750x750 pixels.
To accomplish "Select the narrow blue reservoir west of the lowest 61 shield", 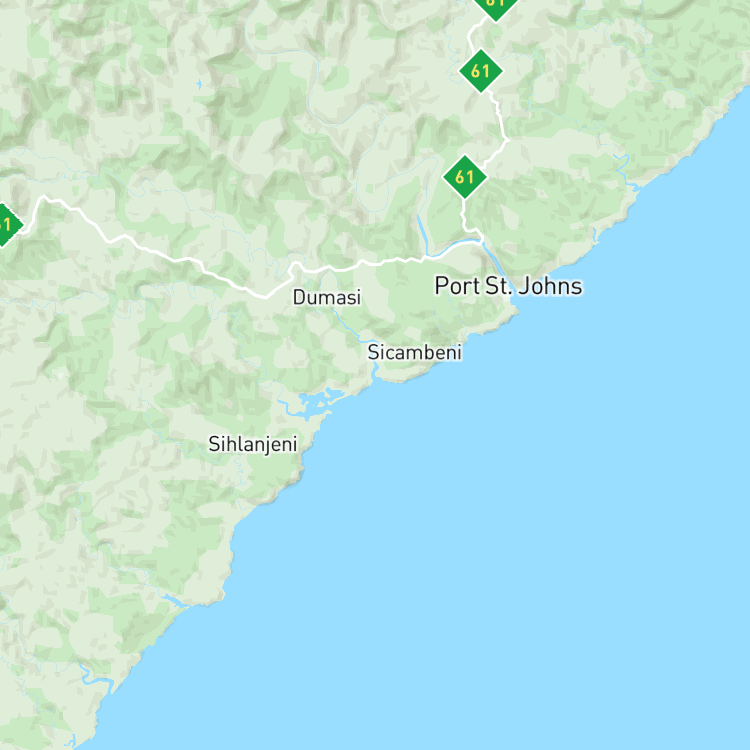I will (x=422, y=232).
